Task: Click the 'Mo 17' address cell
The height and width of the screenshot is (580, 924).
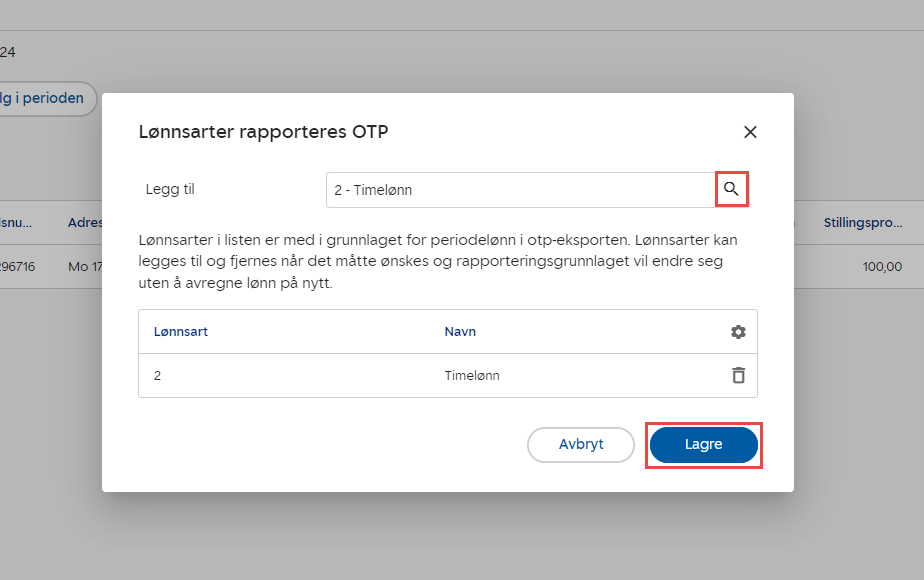Action: [x=85, y=267]
